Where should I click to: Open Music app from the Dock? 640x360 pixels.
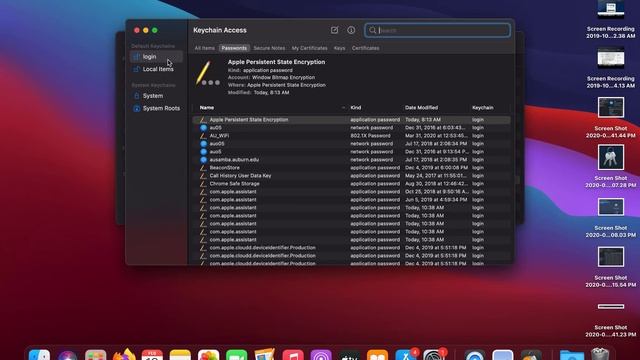[293, 355]
